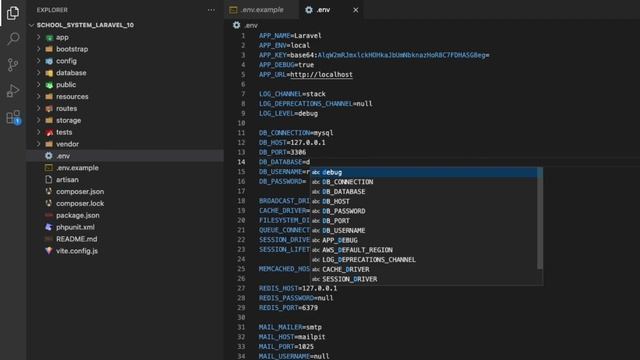Open the Extensions view icon

13,117
